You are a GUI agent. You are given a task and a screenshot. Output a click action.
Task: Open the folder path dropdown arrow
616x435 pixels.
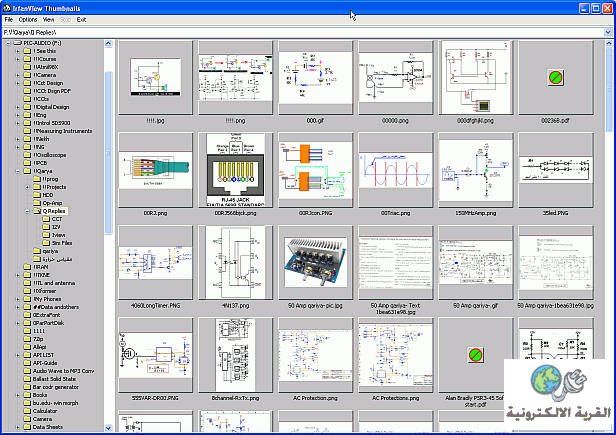tap(608, 32)
